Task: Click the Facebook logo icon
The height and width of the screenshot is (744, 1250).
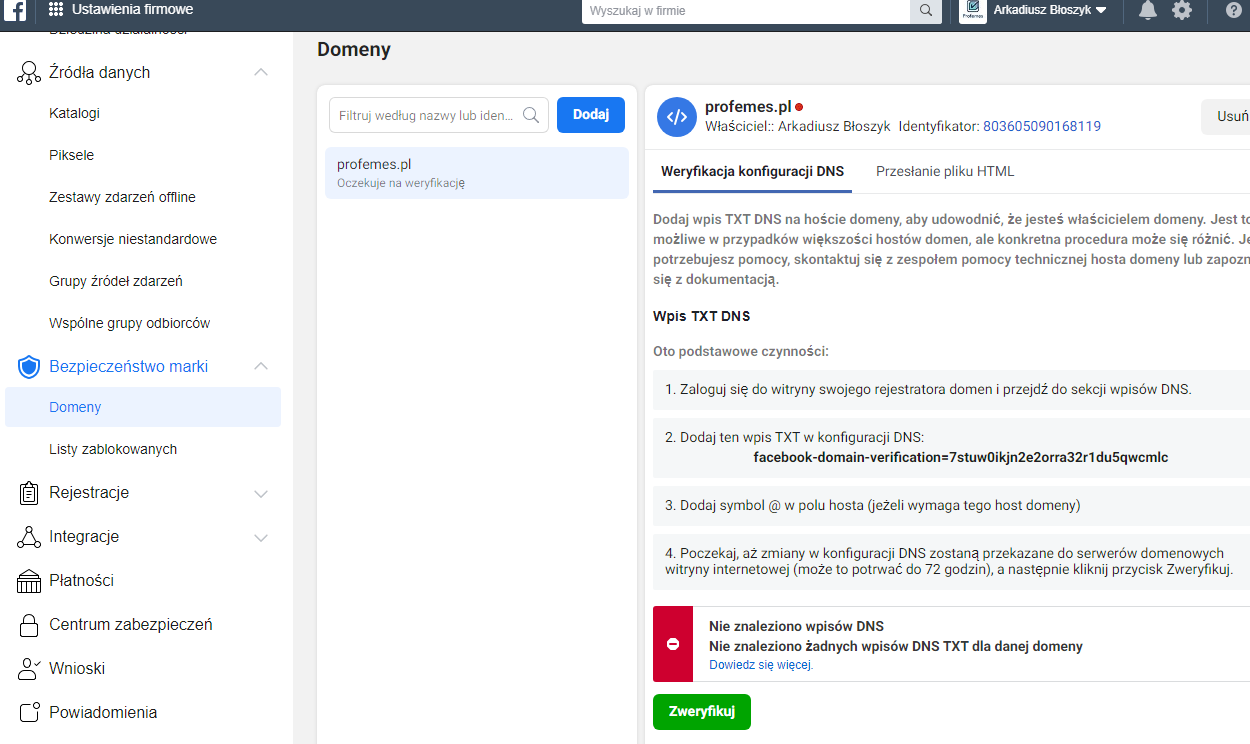Action: coord(15,11)
